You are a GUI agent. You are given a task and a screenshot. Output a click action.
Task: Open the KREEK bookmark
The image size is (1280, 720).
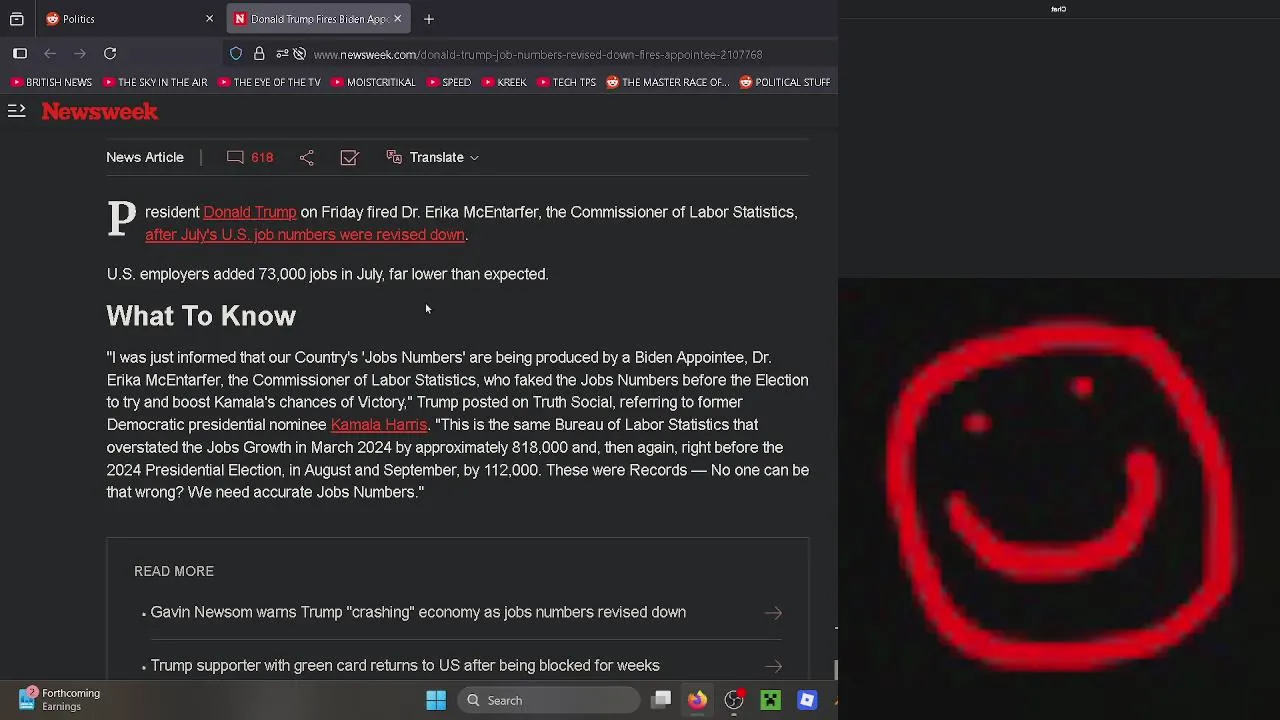pyautogui.click(x=504, y=82)
